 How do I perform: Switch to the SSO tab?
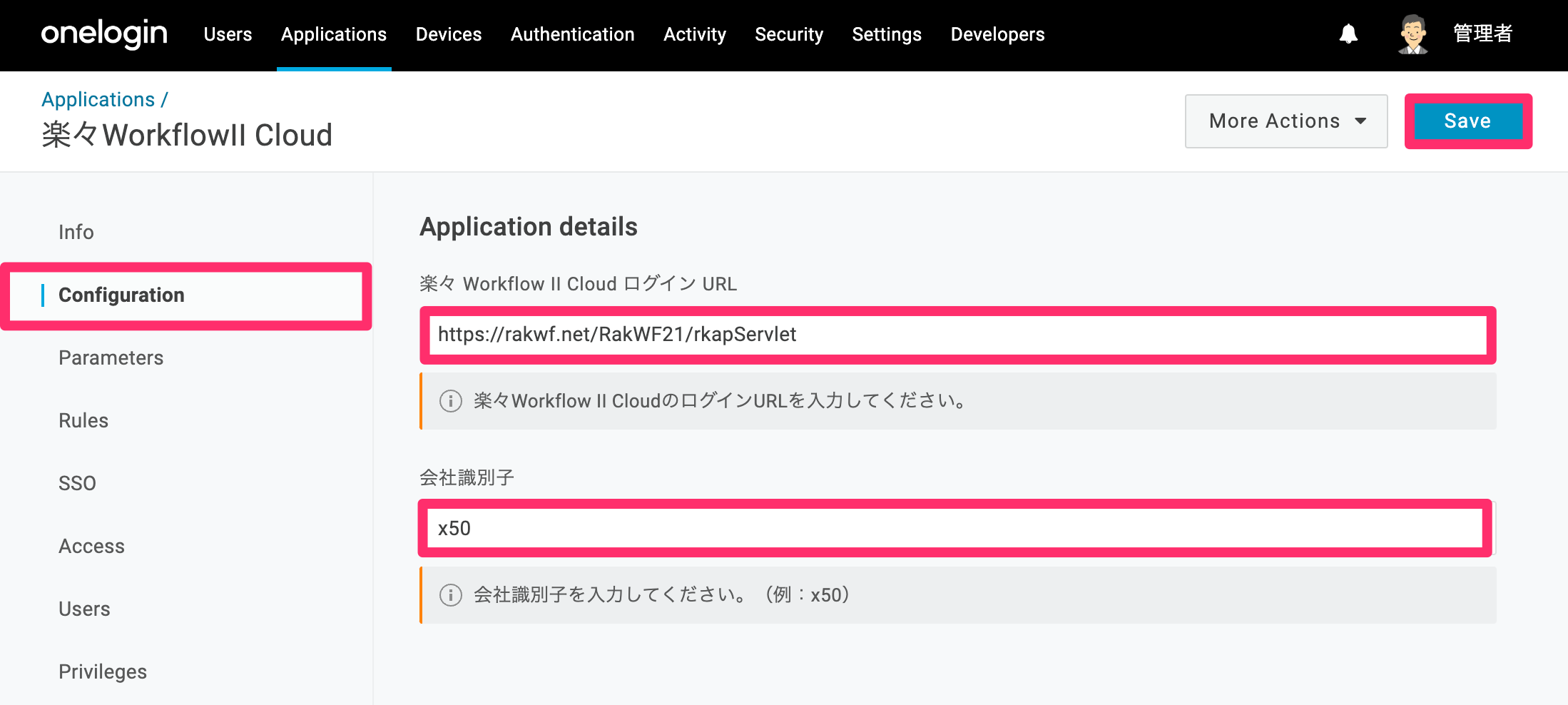77,483
